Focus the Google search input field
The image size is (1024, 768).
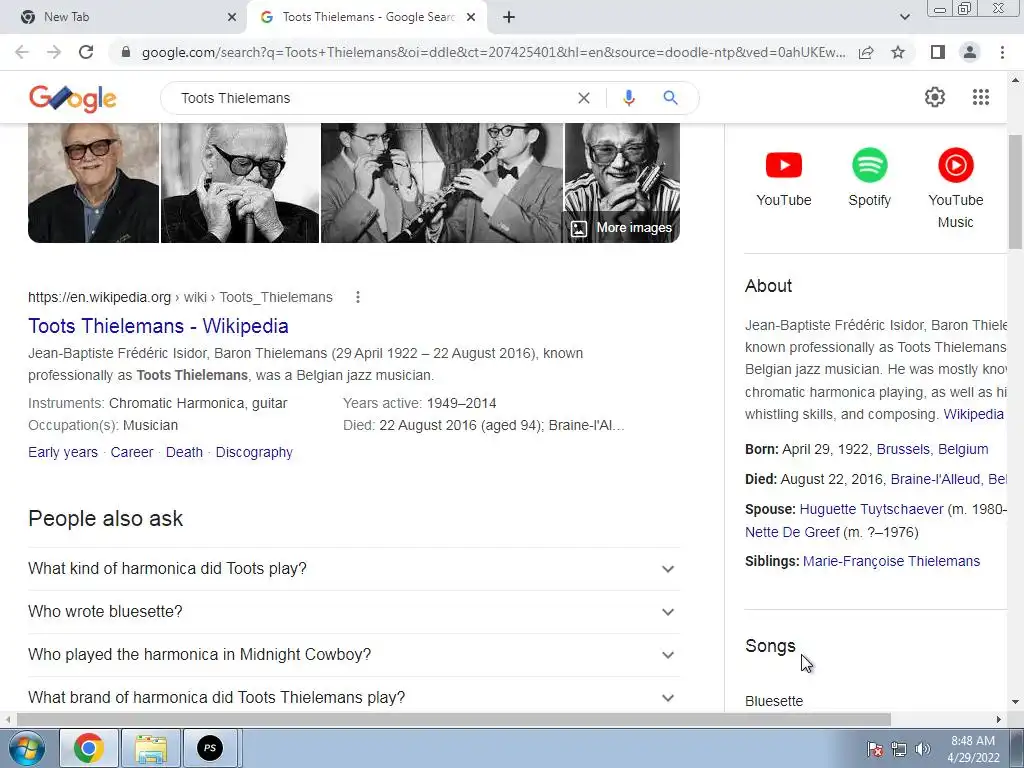(x=372, y=98)
